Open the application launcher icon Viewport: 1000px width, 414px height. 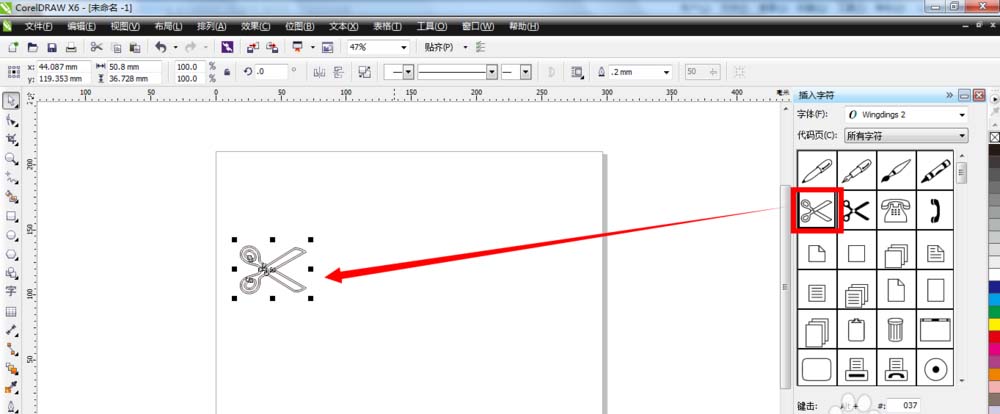(297, 47)
